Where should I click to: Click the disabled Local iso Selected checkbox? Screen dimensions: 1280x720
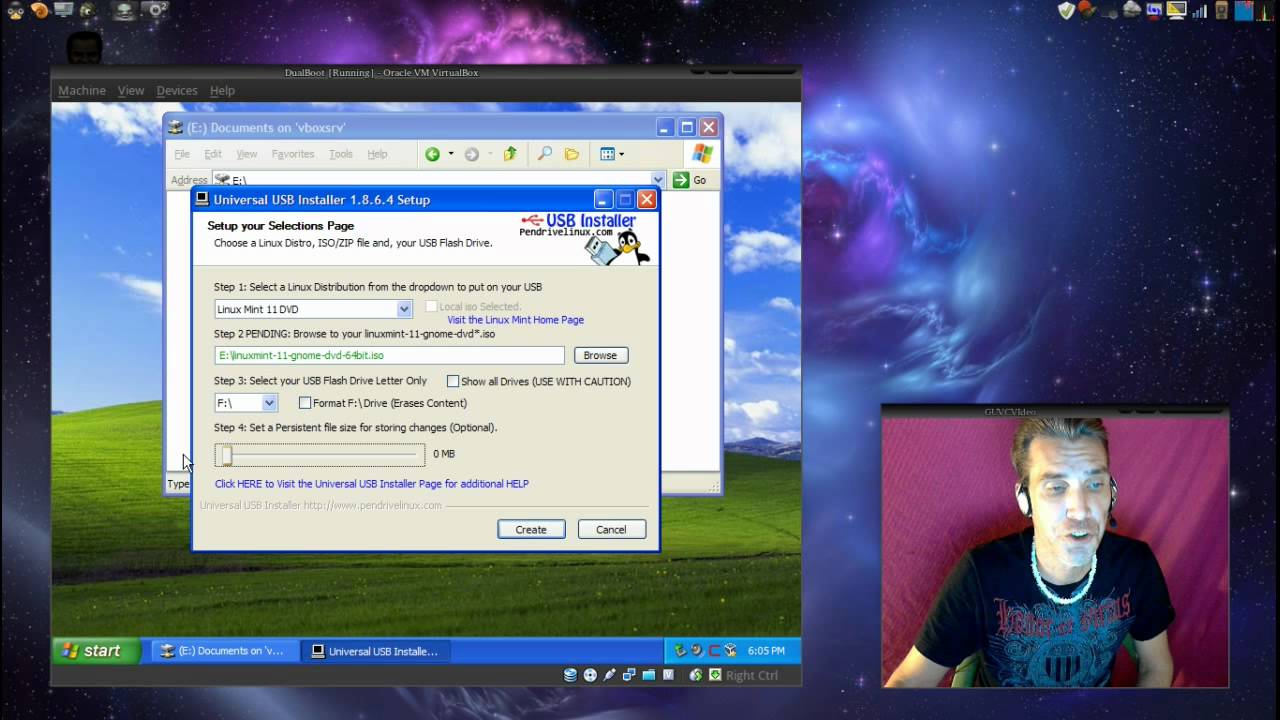click(431, 307)
